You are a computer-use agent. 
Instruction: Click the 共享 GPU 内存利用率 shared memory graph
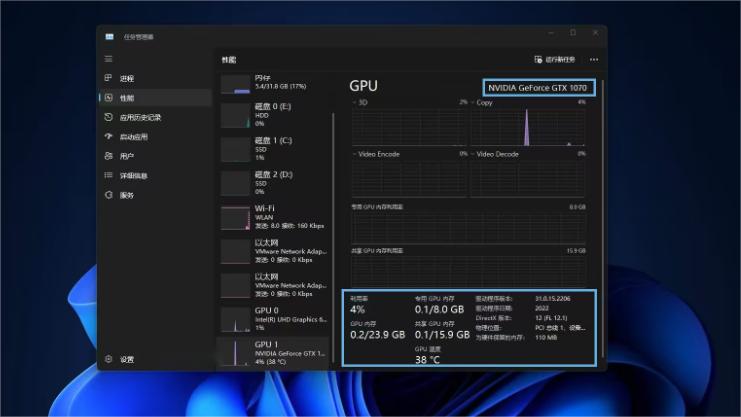click(x=468, y=270)
